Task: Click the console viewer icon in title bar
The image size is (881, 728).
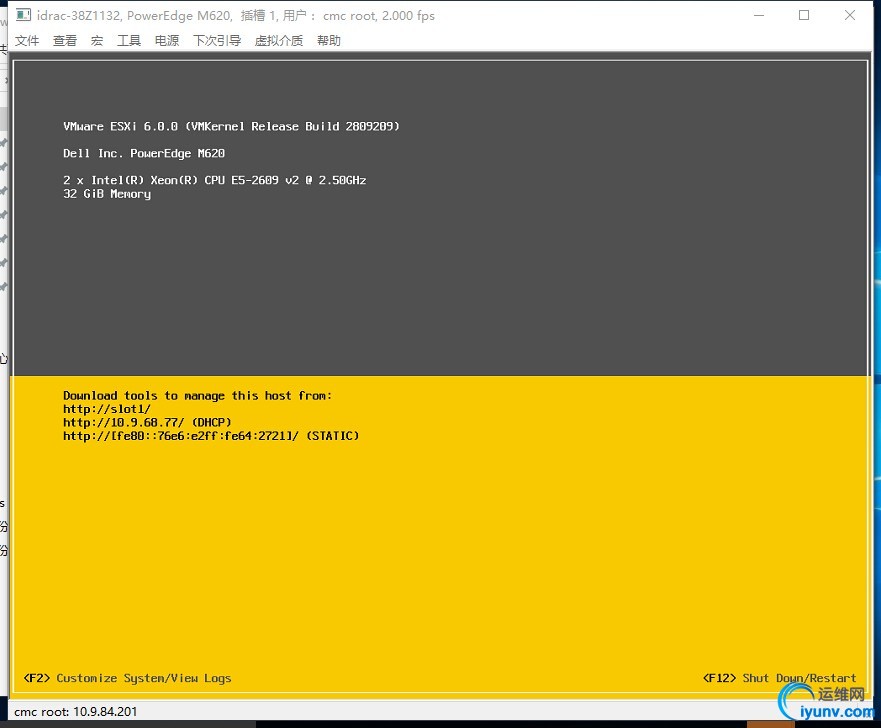Action: click(22, 14)
